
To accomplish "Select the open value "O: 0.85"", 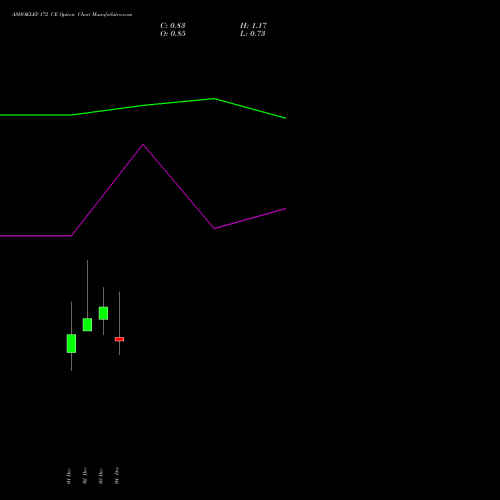I will point(173,34).
